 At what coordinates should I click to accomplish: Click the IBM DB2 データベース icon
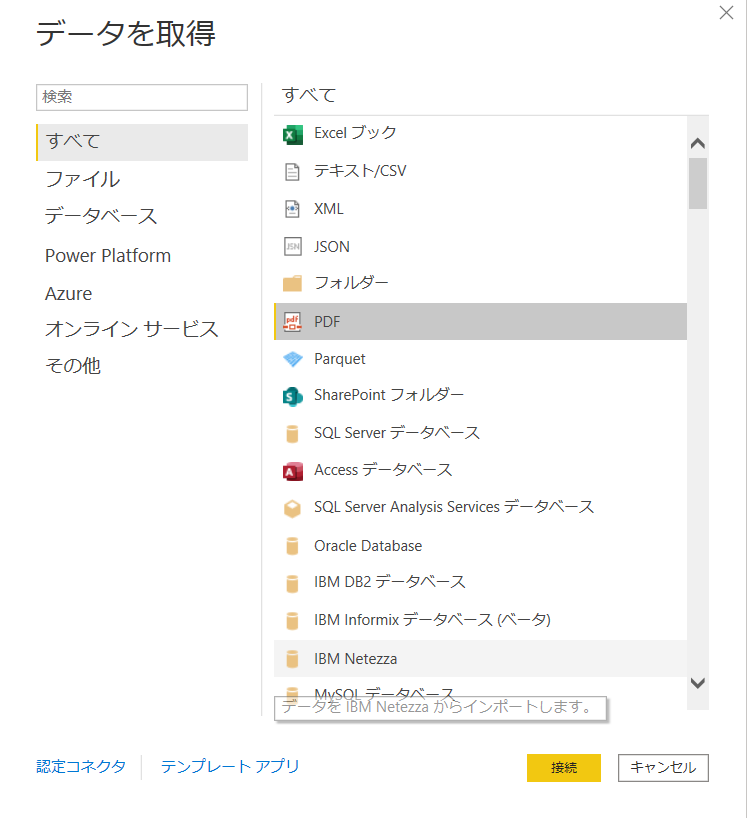point(293,583)
